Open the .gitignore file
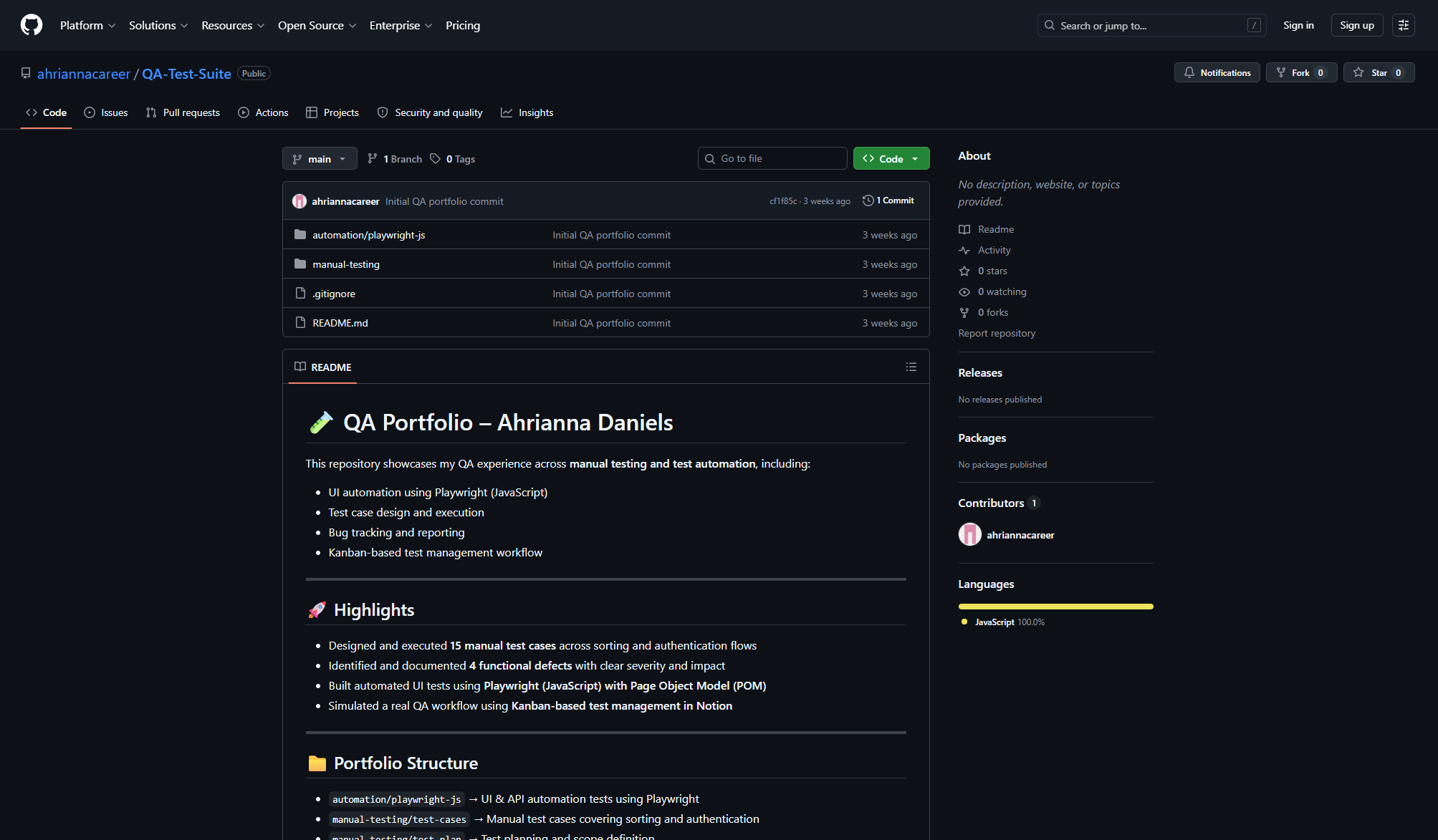This screenshot has height=840, width=1438. [x=334, y=294]
